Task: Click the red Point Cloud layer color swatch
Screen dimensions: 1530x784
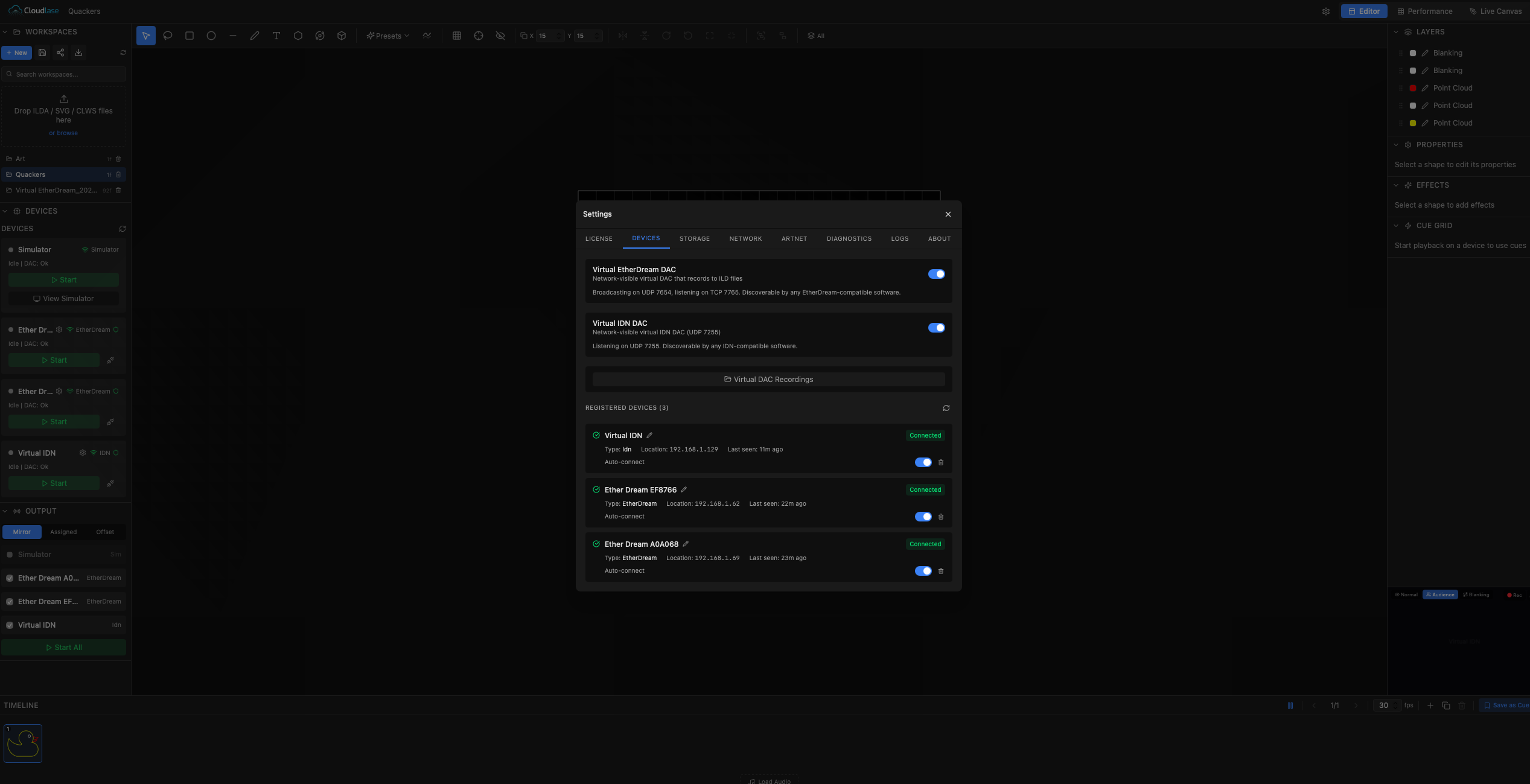Action: point(1412,88)
